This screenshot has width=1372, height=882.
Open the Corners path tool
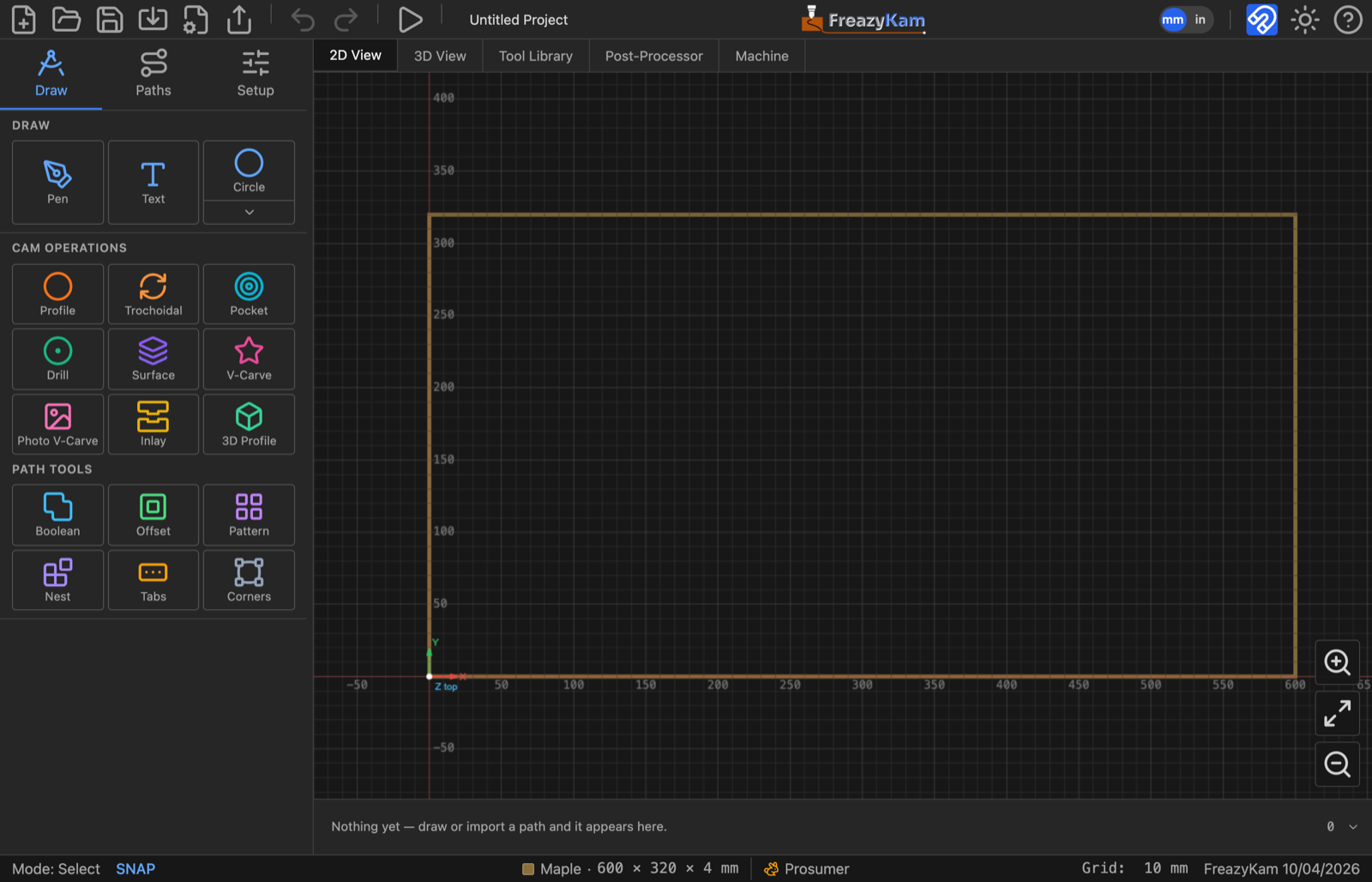pyautogui.click(x=249, y=580)
